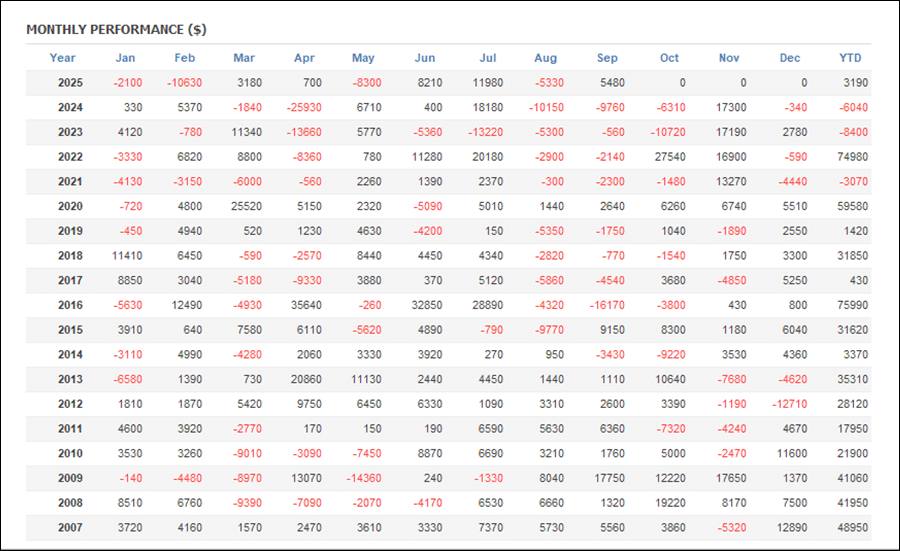This screenshot has width=900, height=551.
Task: Select 2024 April value -25930
Action: (x=302, y=107)
